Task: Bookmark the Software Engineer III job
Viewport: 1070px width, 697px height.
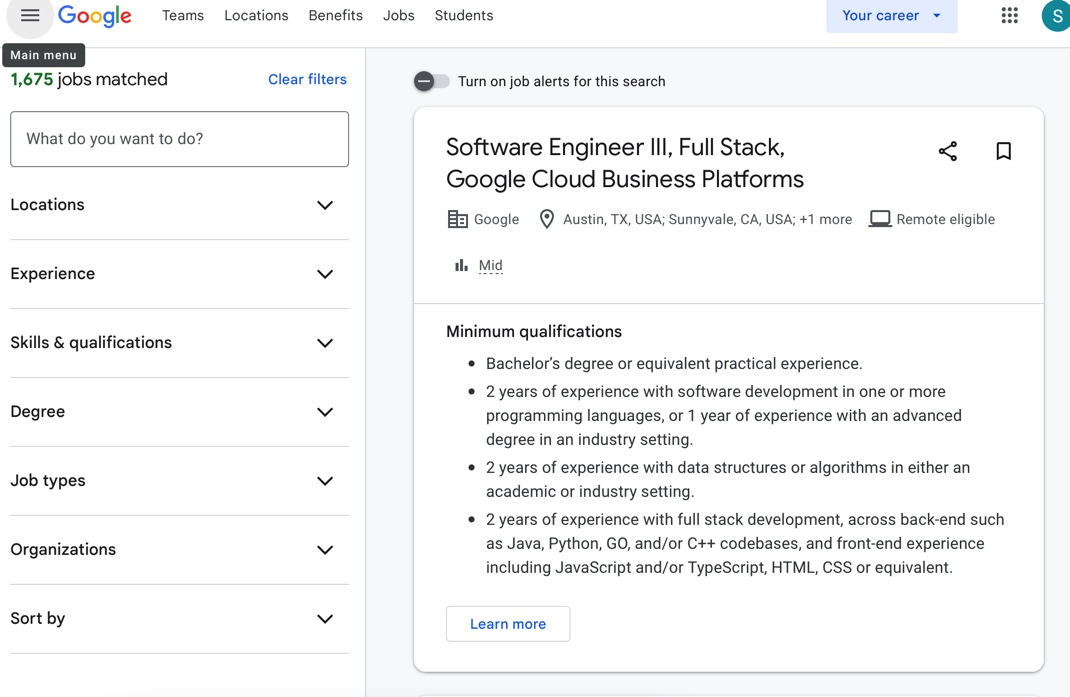Action: [x=1003, y=151]
